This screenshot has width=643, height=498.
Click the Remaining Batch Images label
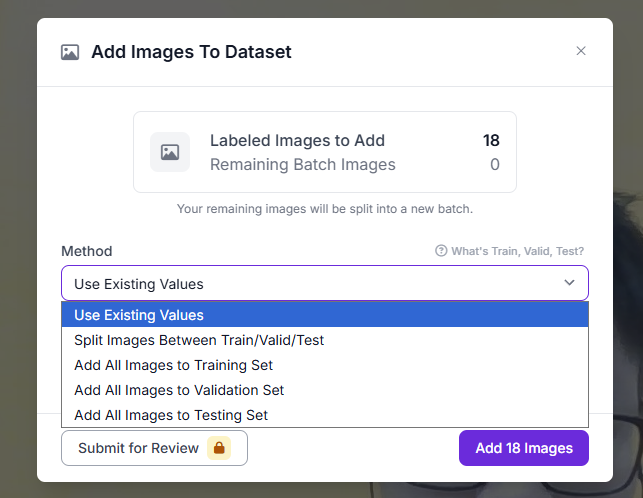[x=302, y=165]
